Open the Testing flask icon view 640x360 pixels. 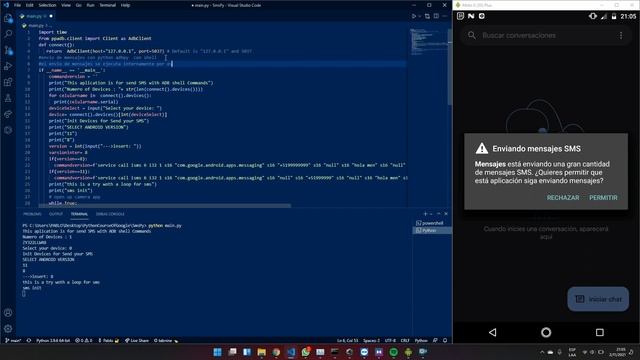coord(8,98)
